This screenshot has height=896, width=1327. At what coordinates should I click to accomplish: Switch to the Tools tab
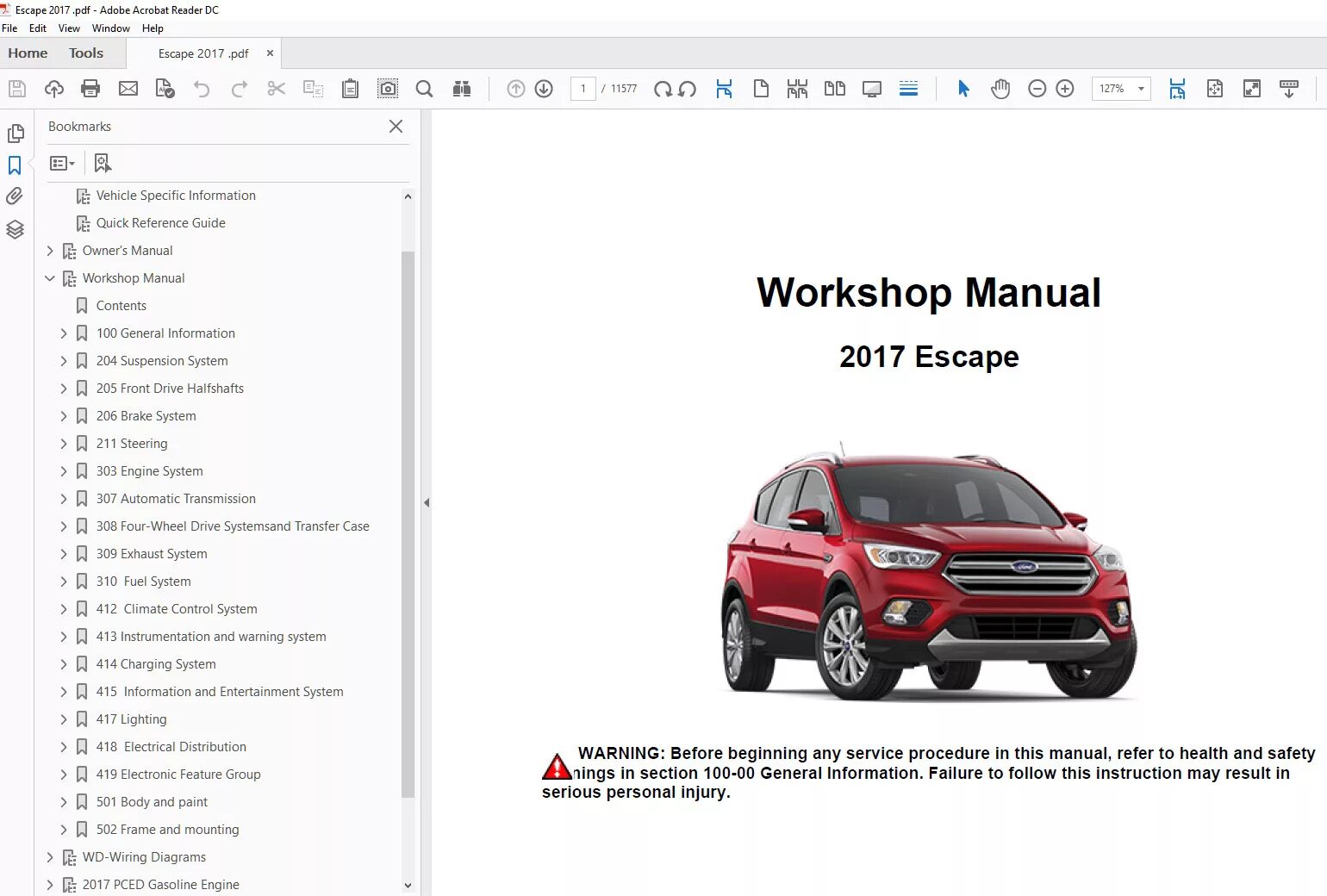(86, 53)
